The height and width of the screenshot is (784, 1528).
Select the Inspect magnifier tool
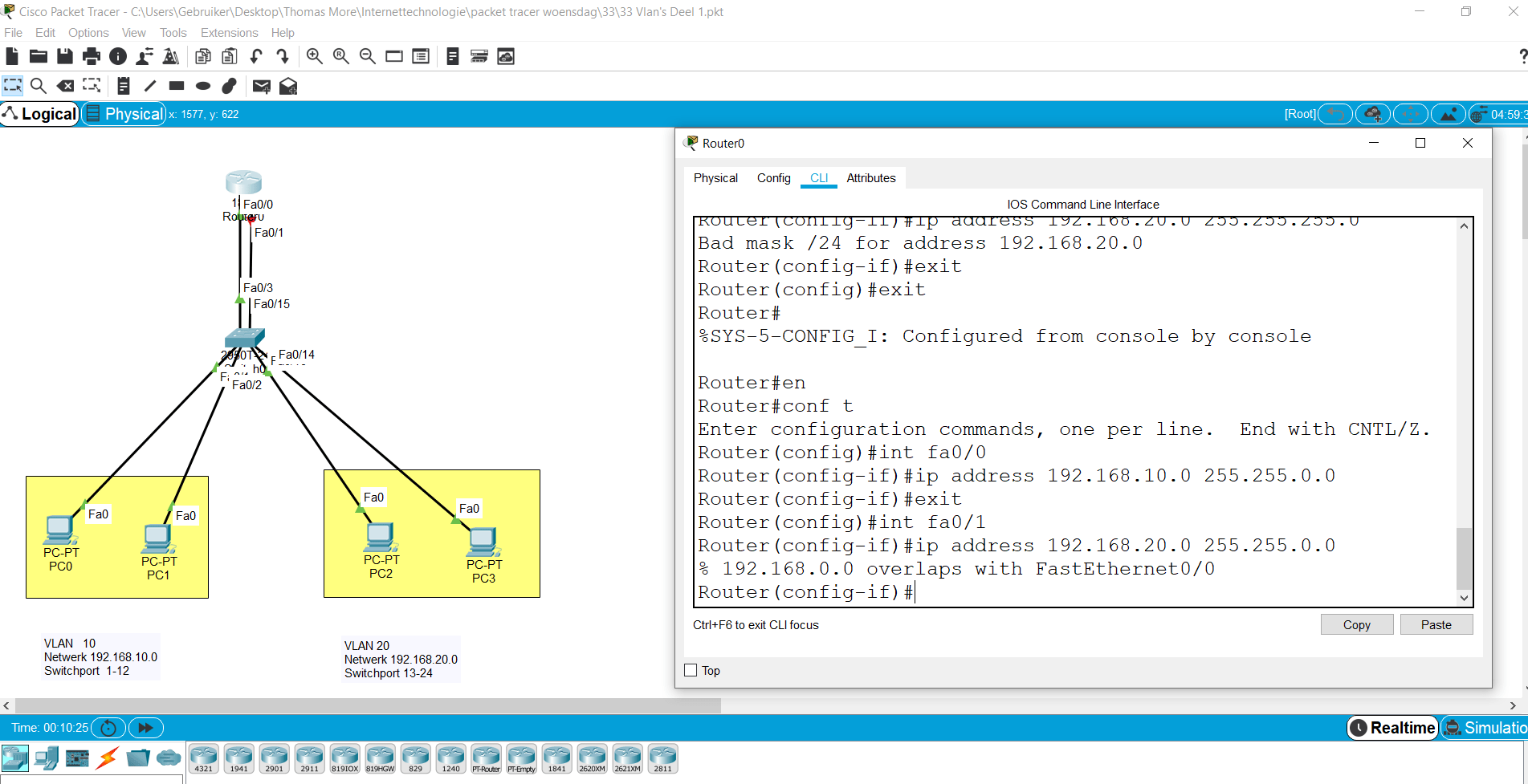click(x=39, y=86)
